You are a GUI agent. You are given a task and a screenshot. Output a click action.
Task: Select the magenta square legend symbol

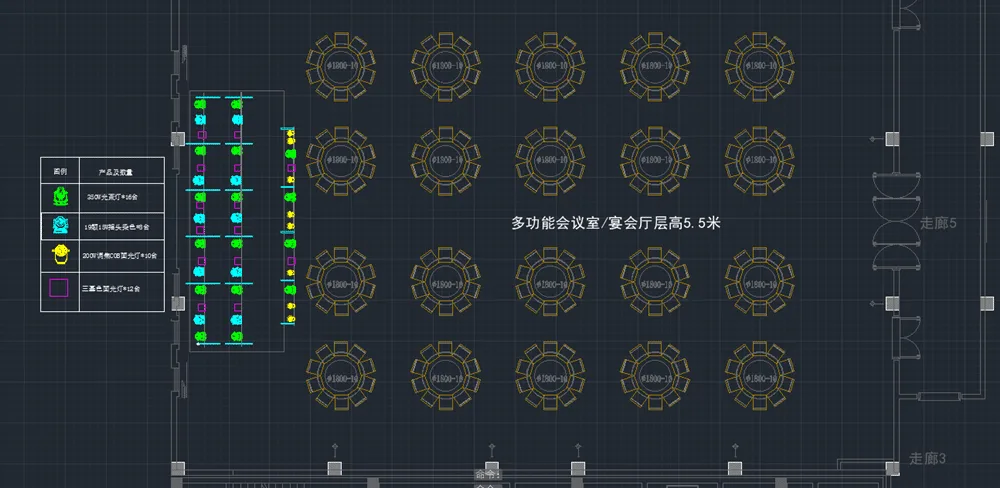click(x=59, y=289)
